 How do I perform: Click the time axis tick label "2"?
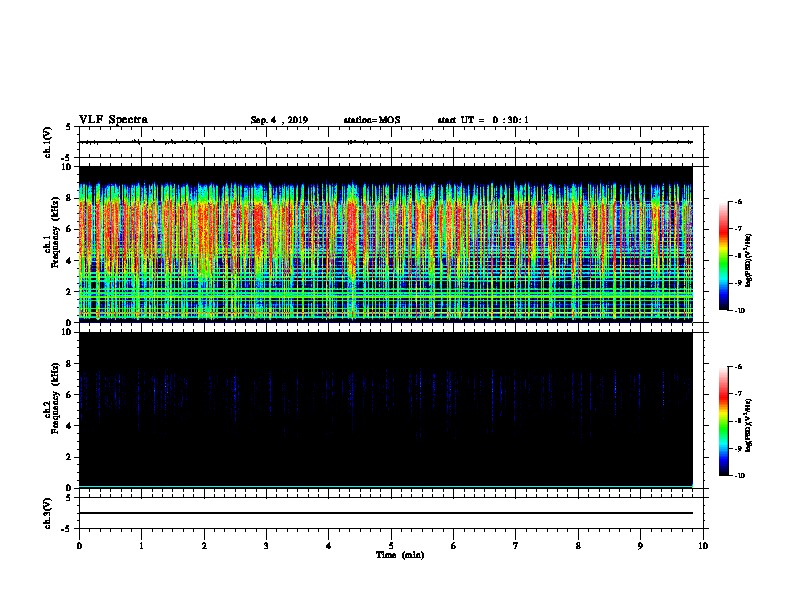(204, 546)
